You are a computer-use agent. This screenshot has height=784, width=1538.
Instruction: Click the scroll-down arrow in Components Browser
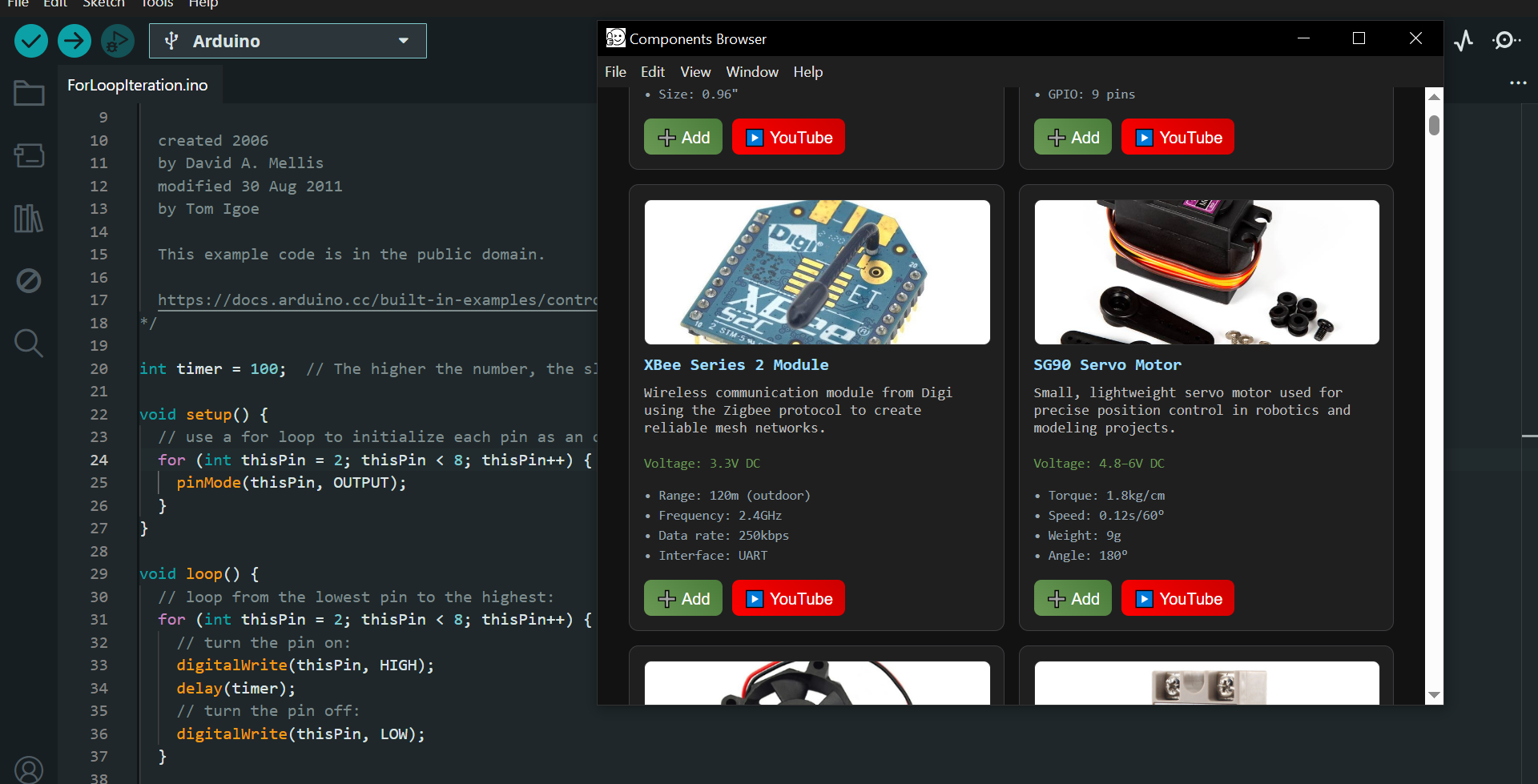(x=1435, y=695)
